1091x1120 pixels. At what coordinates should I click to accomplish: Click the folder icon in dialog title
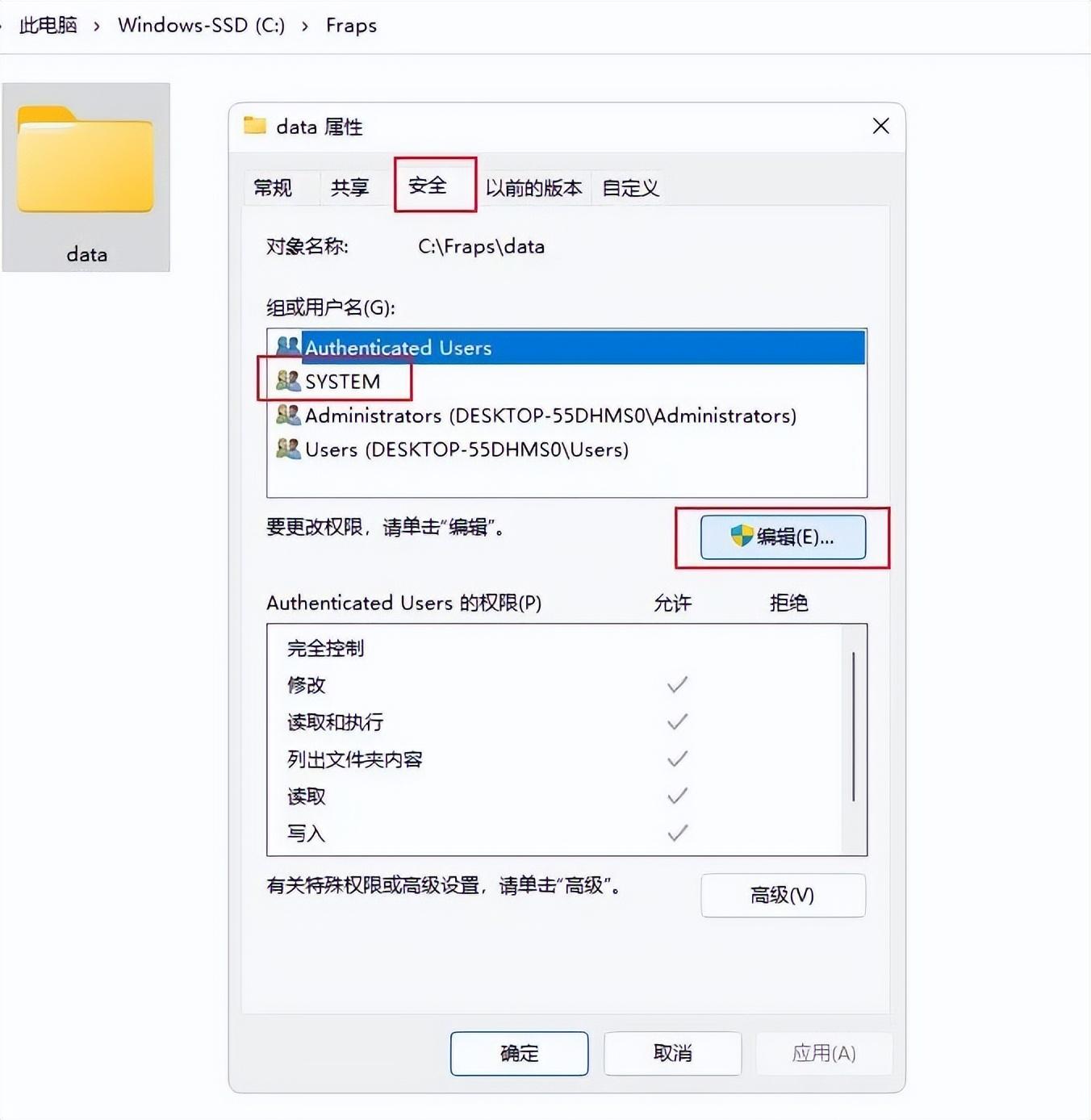255,125
